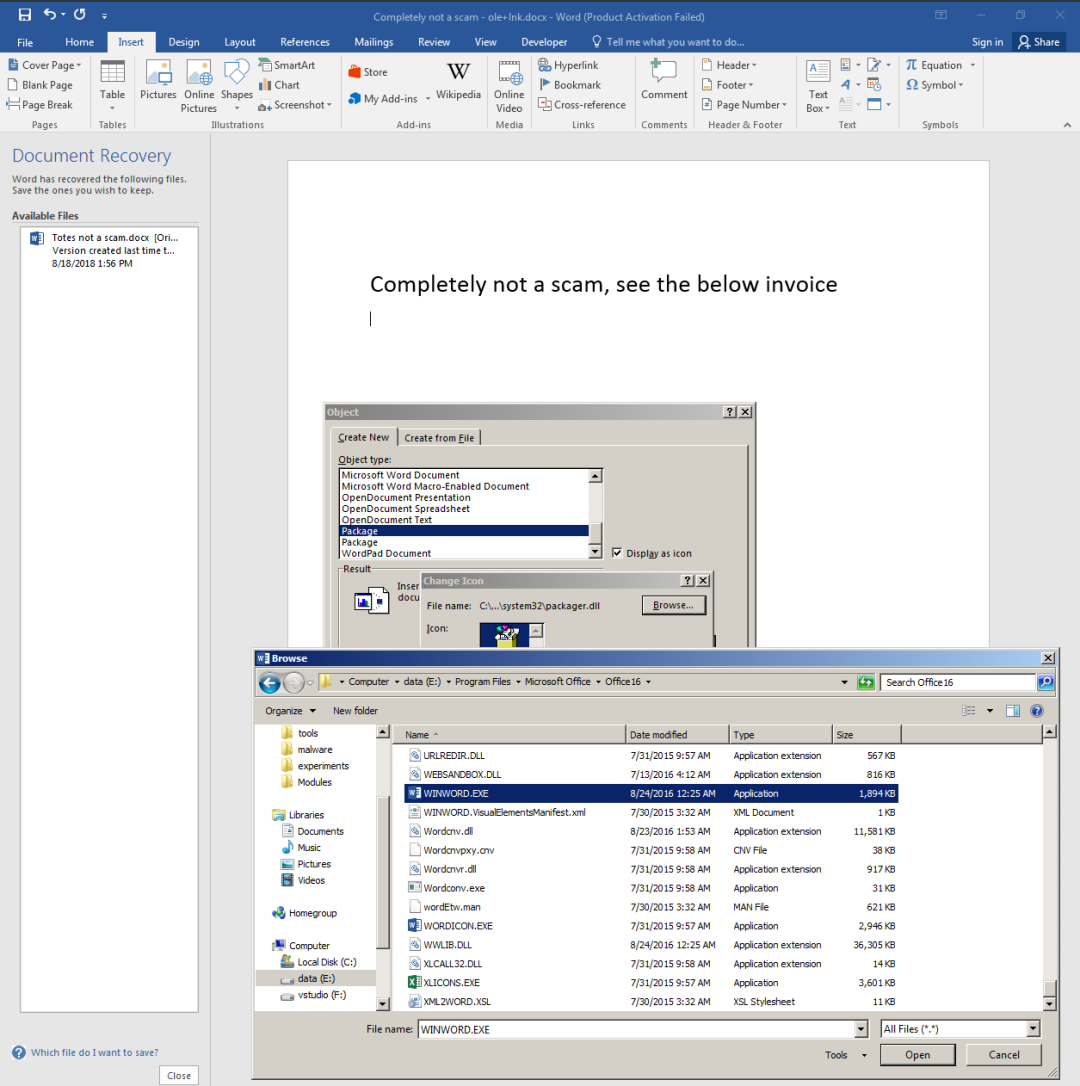
Task: Toggle the Display as icon checkbox
Action: pyautogui.click(x=617, y=553)
